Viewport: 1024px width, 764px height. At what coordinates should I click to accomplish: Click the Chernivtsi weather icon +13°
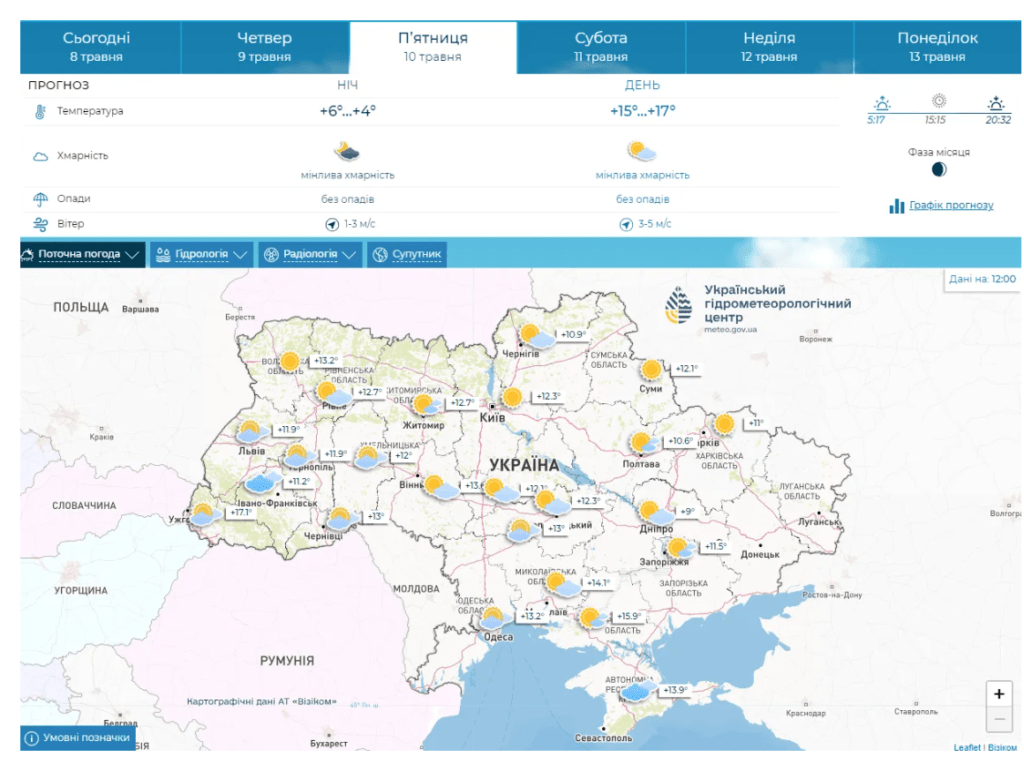click(x=342, y=518)
